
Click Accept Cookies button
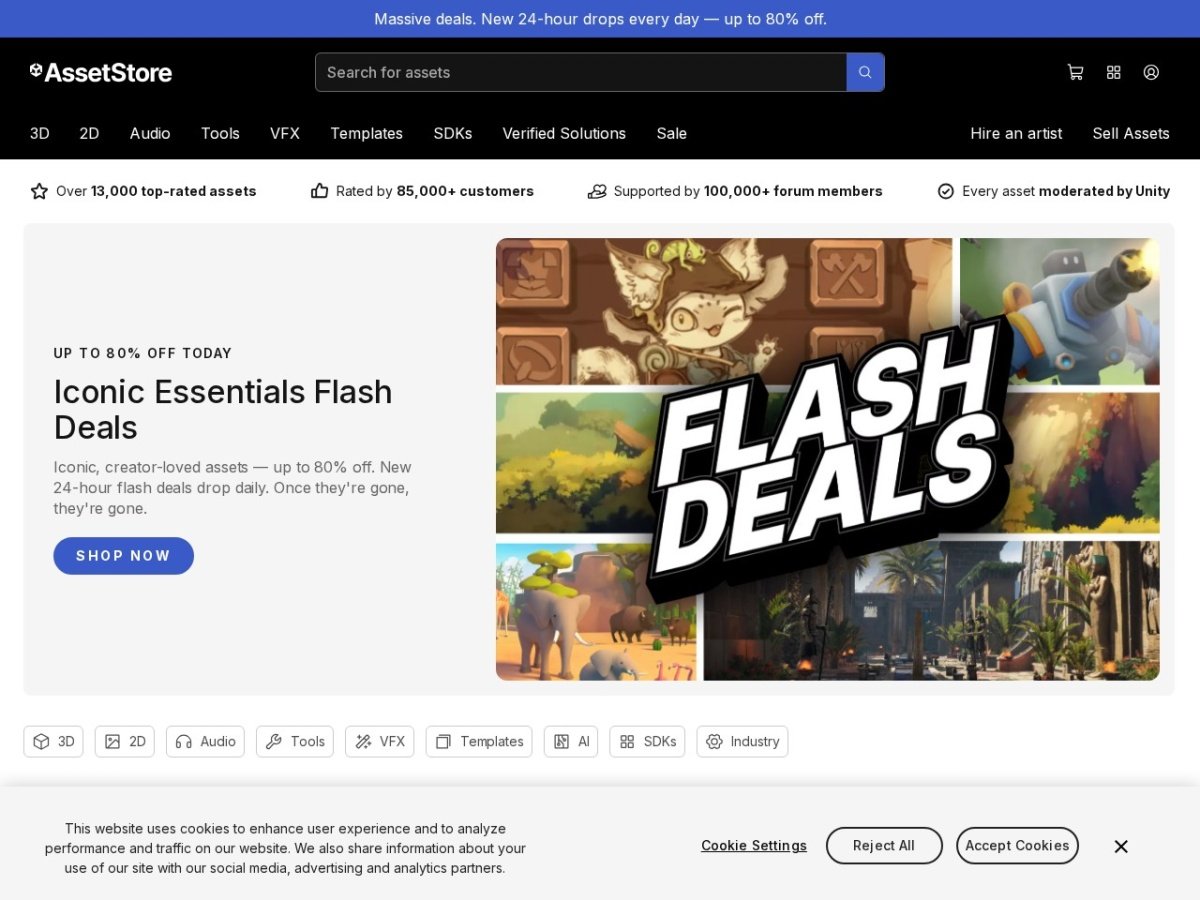(x=1017, y=846)
